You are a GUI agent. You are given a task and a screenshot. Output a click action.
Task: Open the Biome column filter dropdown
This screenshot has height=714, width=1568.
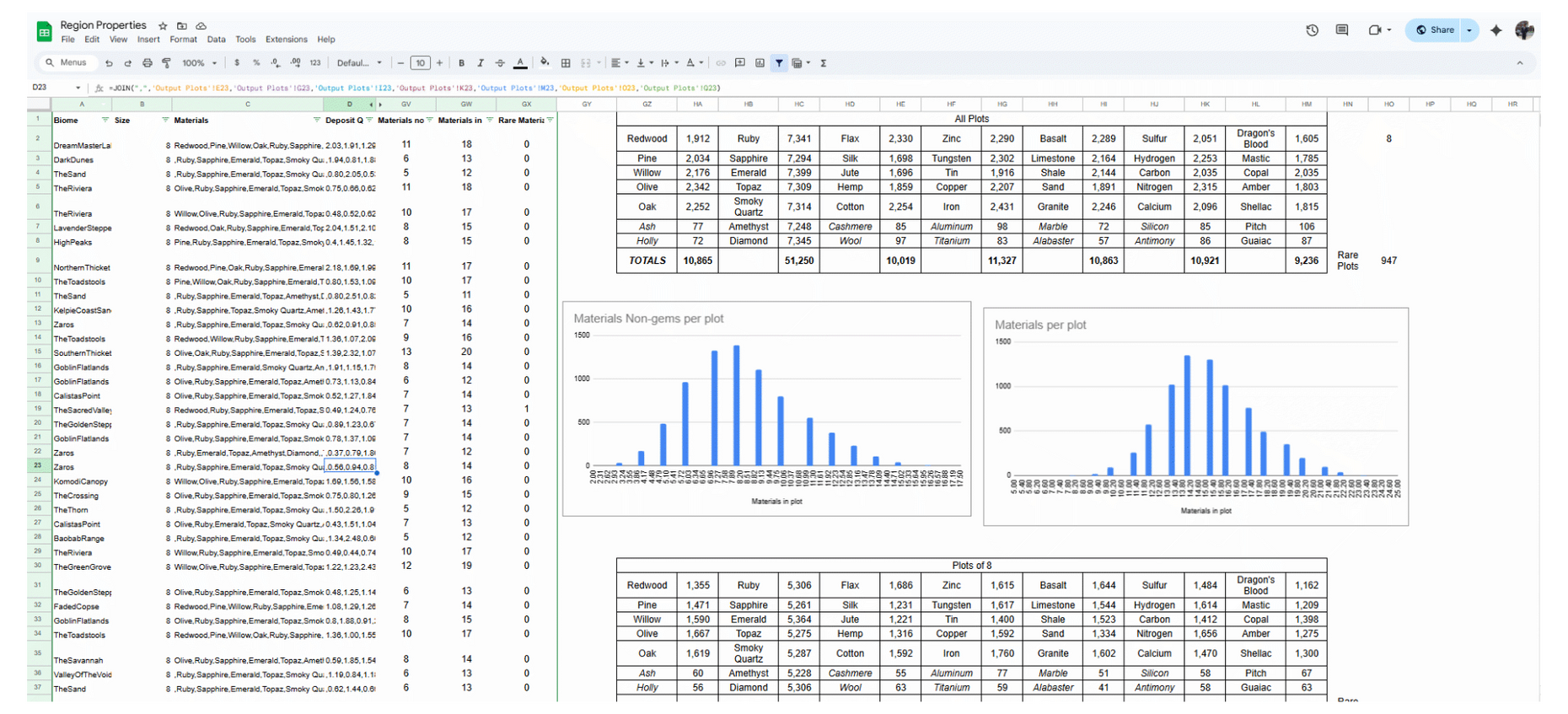point(105,120)
